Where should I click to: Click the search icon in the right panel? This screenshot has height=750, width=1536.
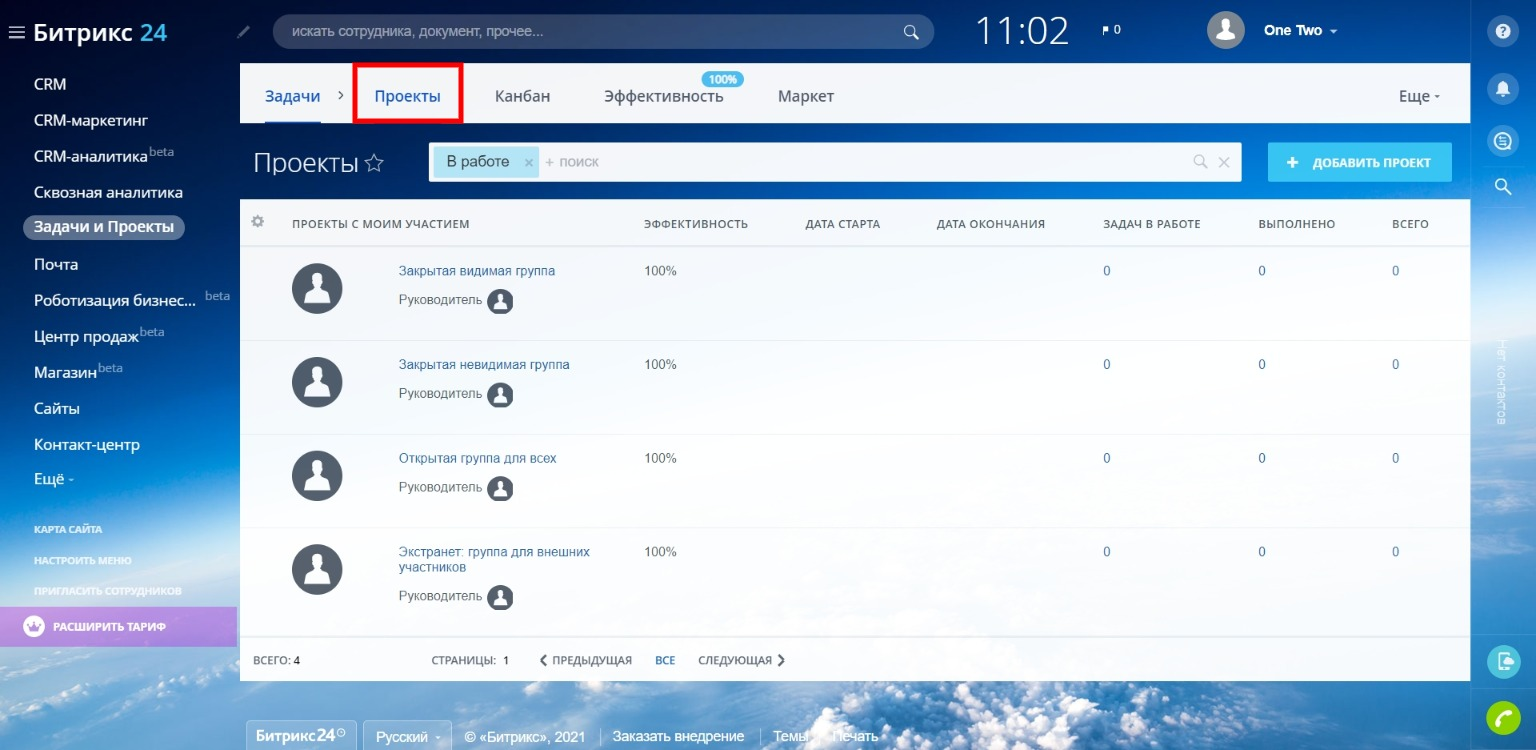(1502, 186)
